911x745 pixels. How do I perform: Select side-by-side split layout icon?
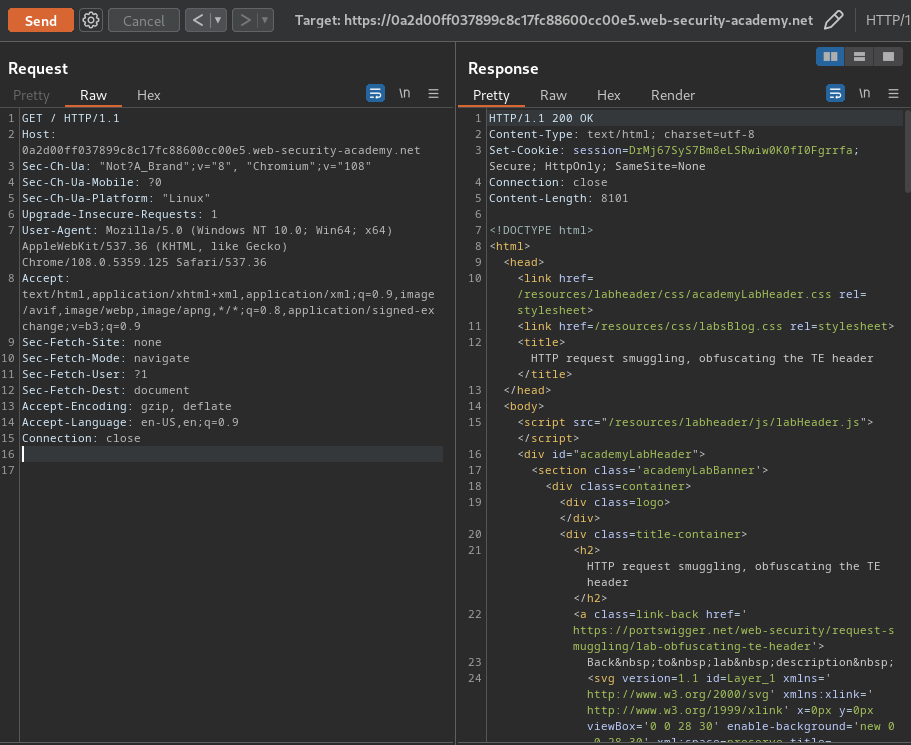click(830, 56)
